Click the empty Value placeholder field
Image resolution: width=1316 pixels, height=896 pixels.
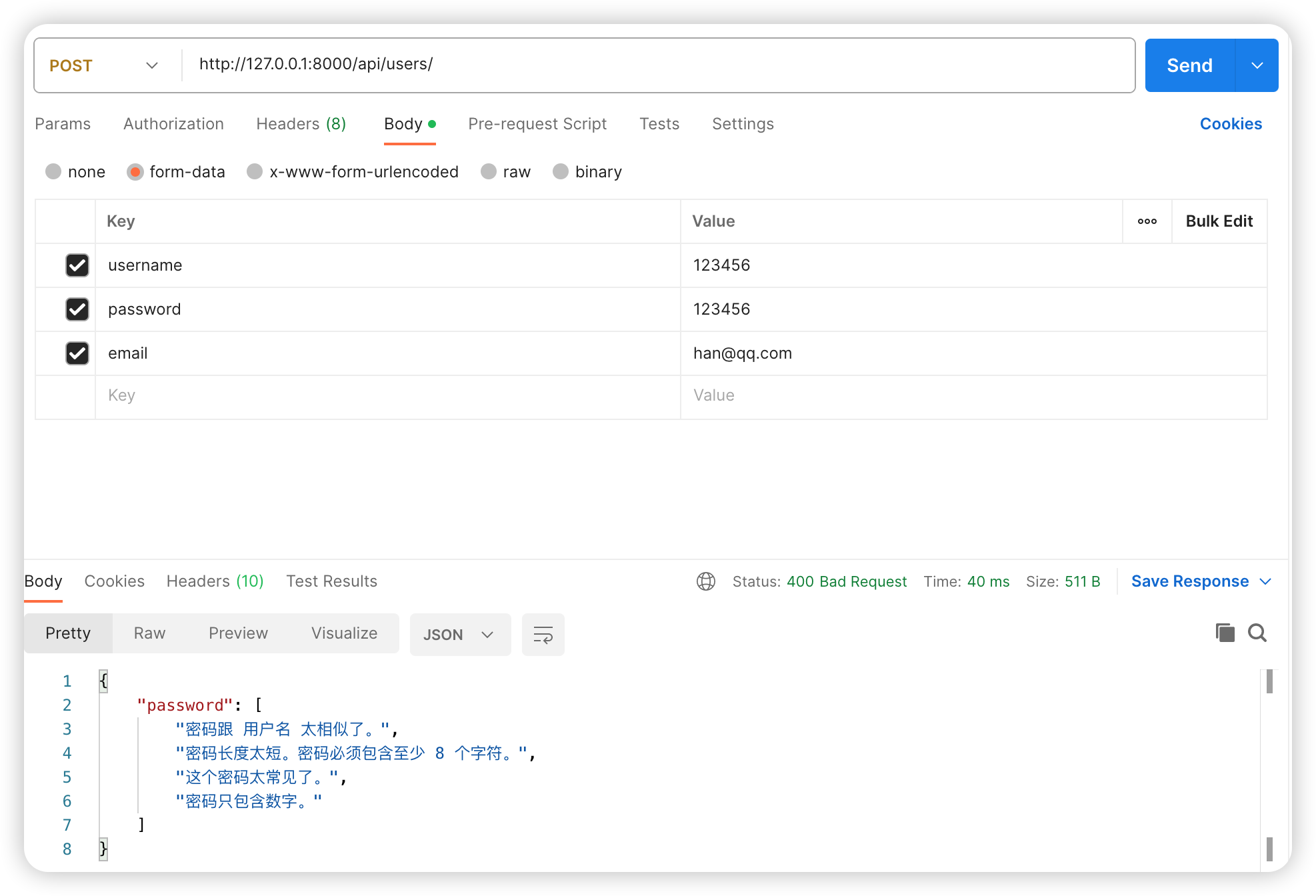click(973, 396)
